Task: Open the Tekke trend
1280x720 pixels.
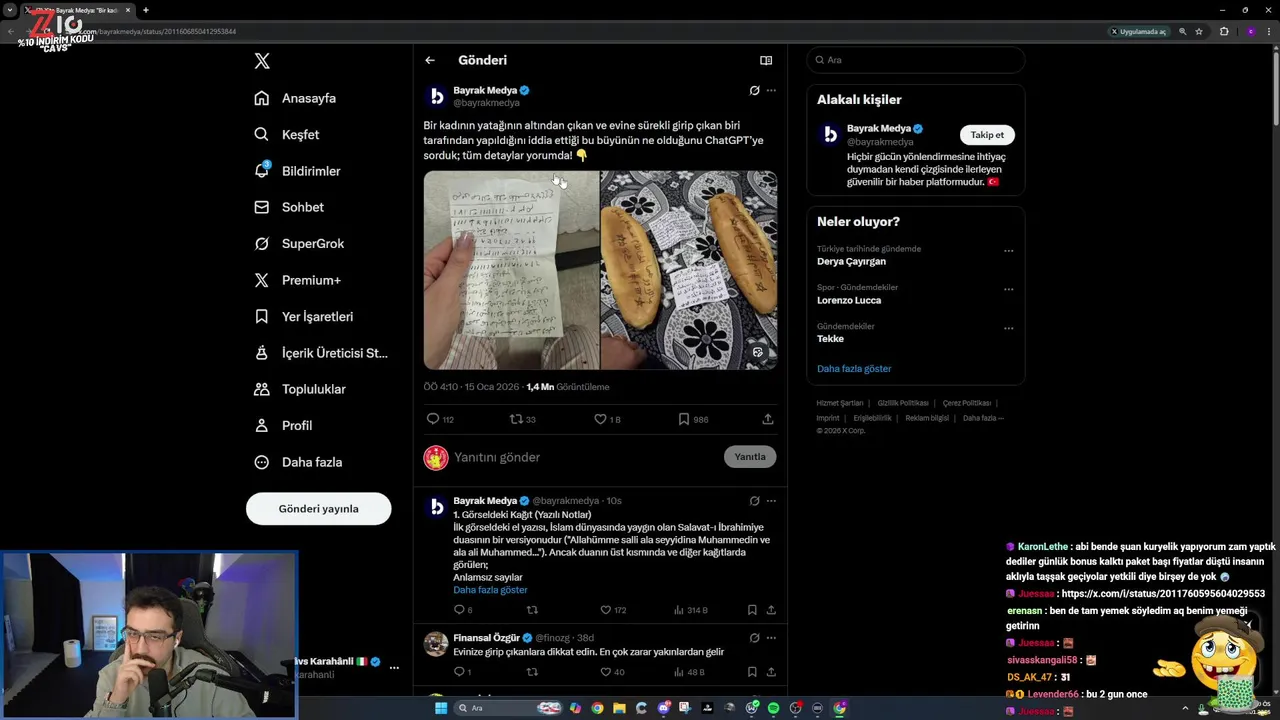Action: [x=830, y=339]
